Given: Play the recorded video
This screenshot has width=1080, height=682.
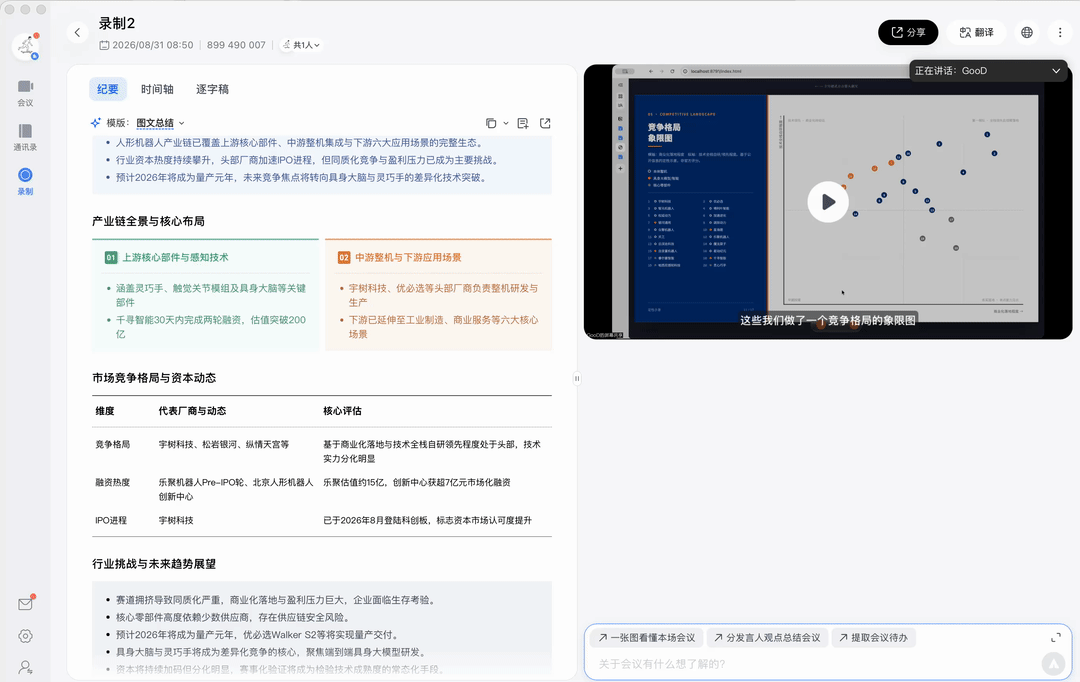Looking at the screenshot, I should tap(828, 202).
